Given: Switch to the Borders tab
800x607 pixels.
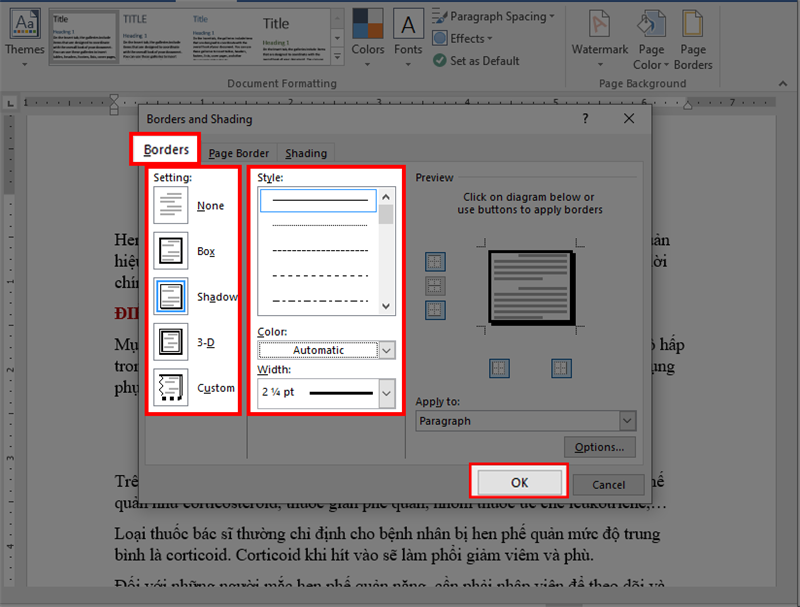Looking at the screenshot, I should [x=166, y=149].
